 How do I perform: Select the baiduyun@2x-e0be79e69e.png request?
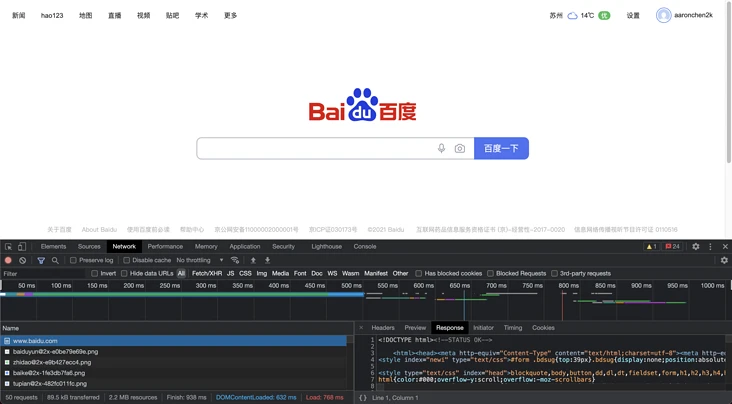pos(174,352)
